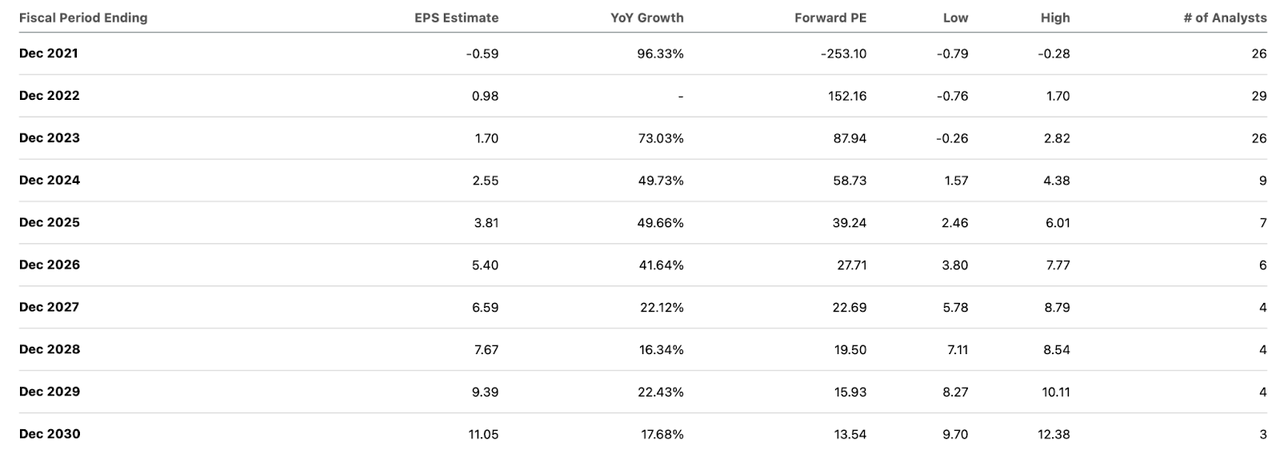1280x466 pixels.
Task: Select the Dec 2030 row label
Action: (x=49, y=434)
